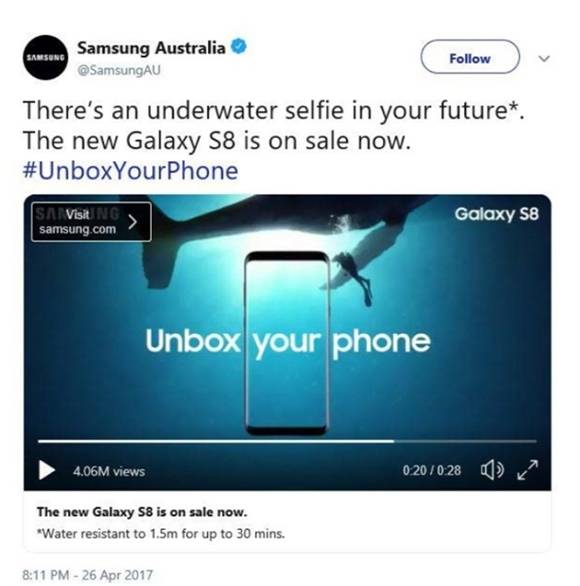
Task: Play the Galaxy S8 video
Action: click(47, 470)
